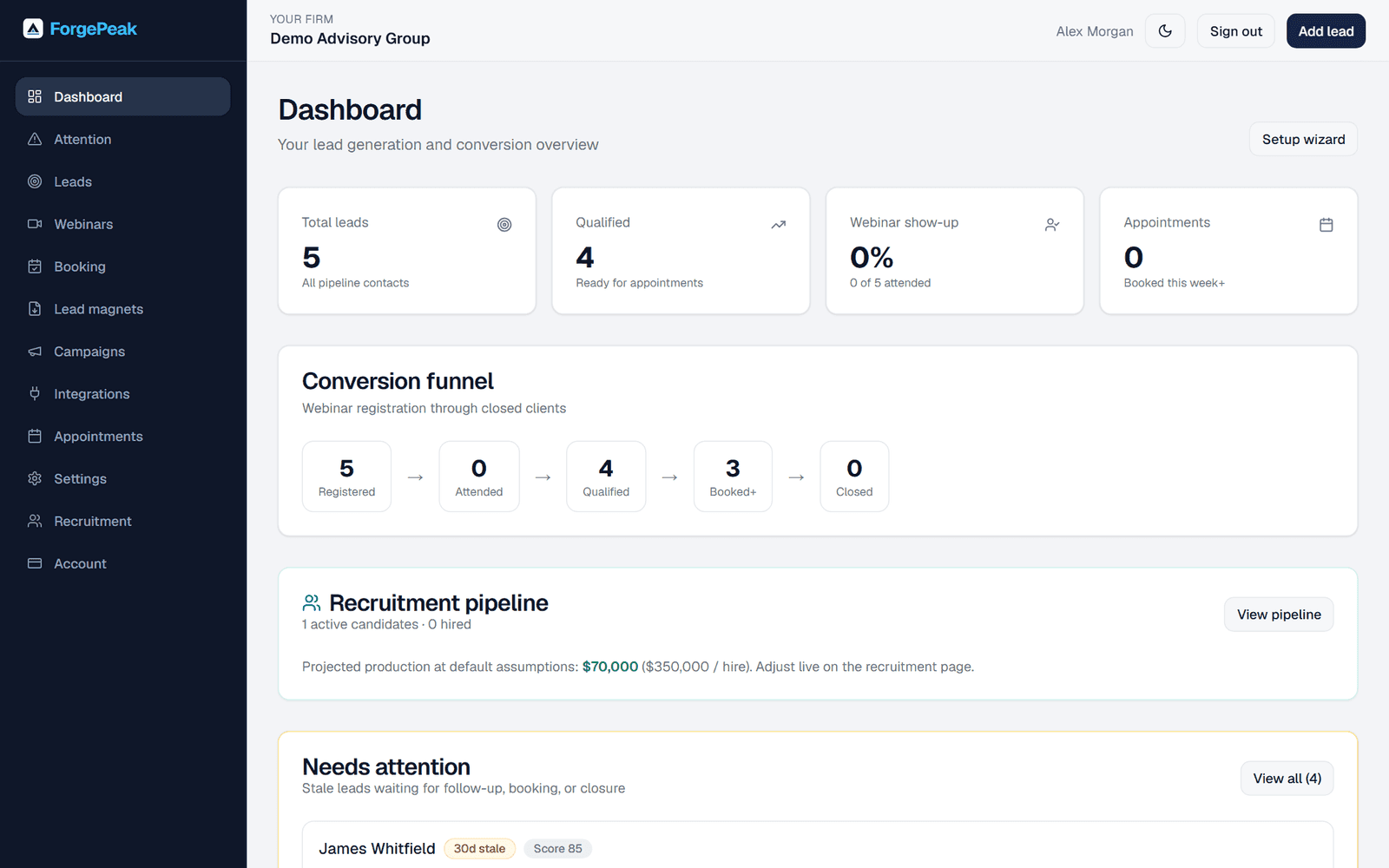Open Webinars from the sidebar
The image size is (1389, 868).
(x=122, y=224)
